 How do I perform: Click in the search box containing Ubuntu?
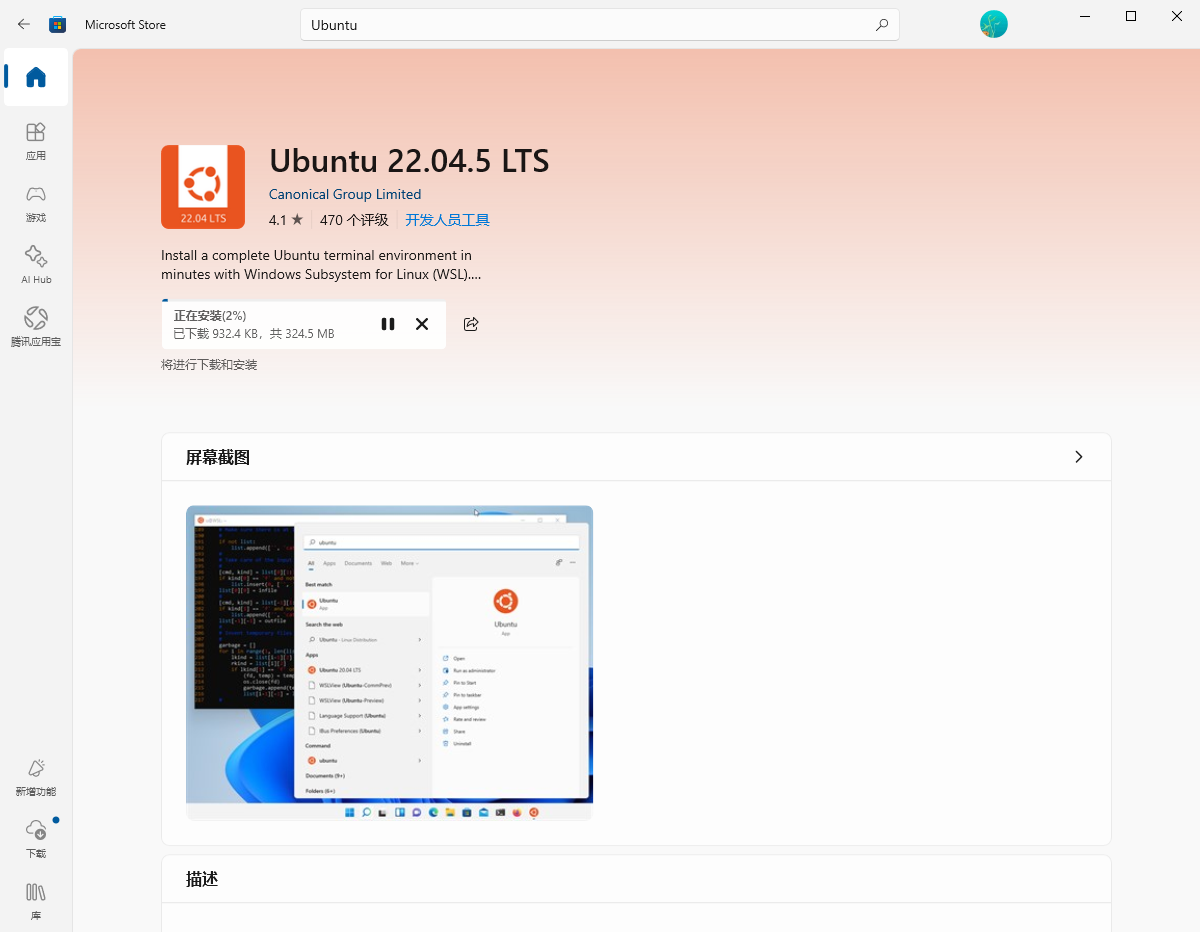599,25
